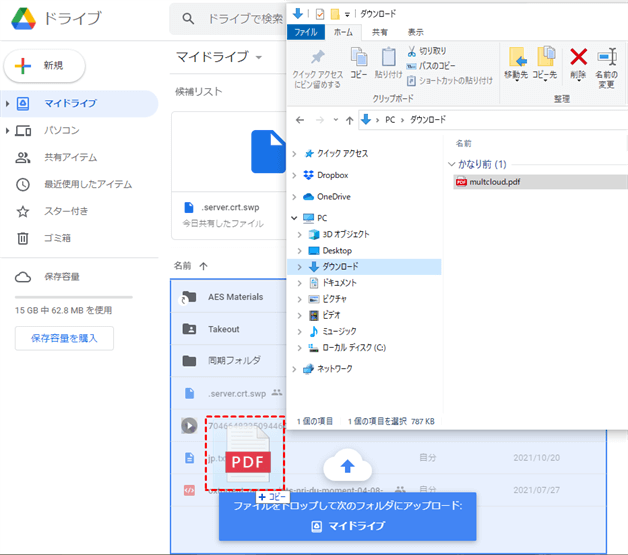Click the Cut (切り取り) scissors icon

pos(412,50)
